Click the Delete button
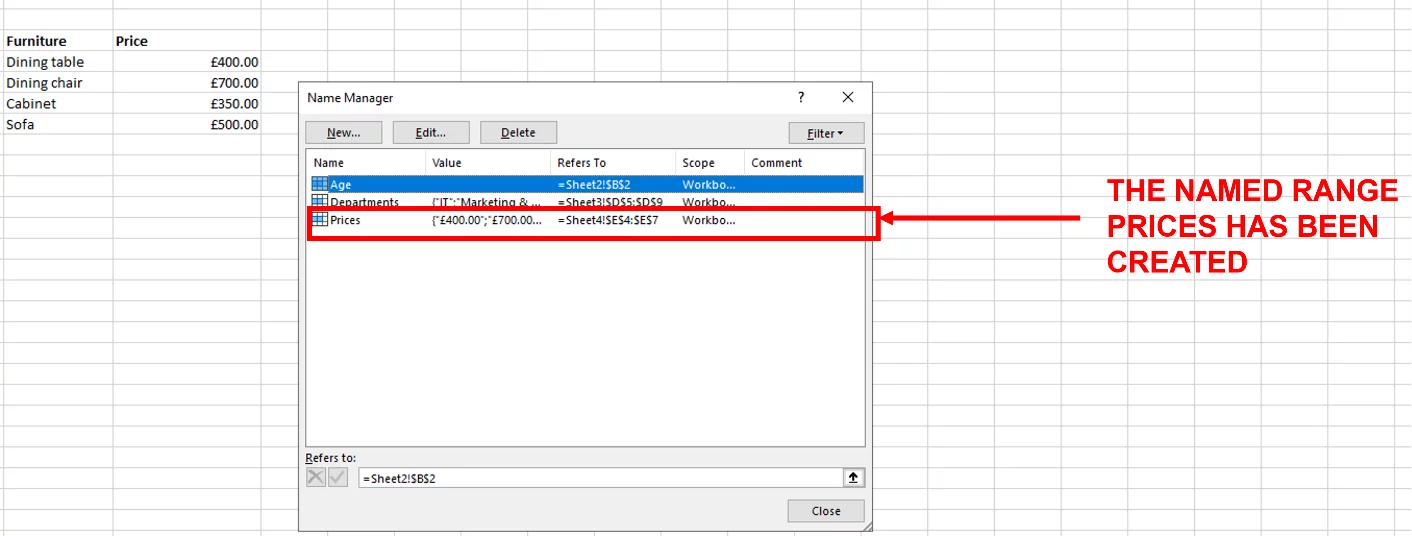 click(518, 133)
